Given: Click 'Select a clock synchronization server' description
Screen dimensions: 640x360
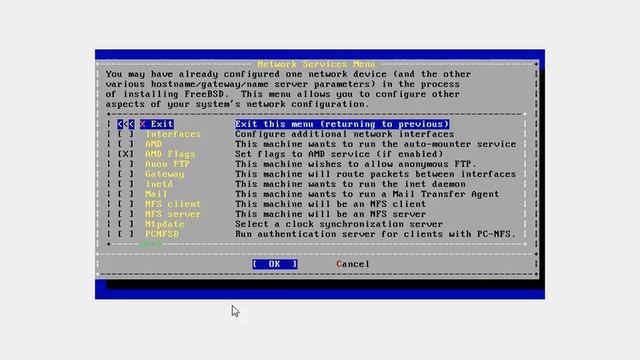Looking at the screenshot, I should (339, 224).
